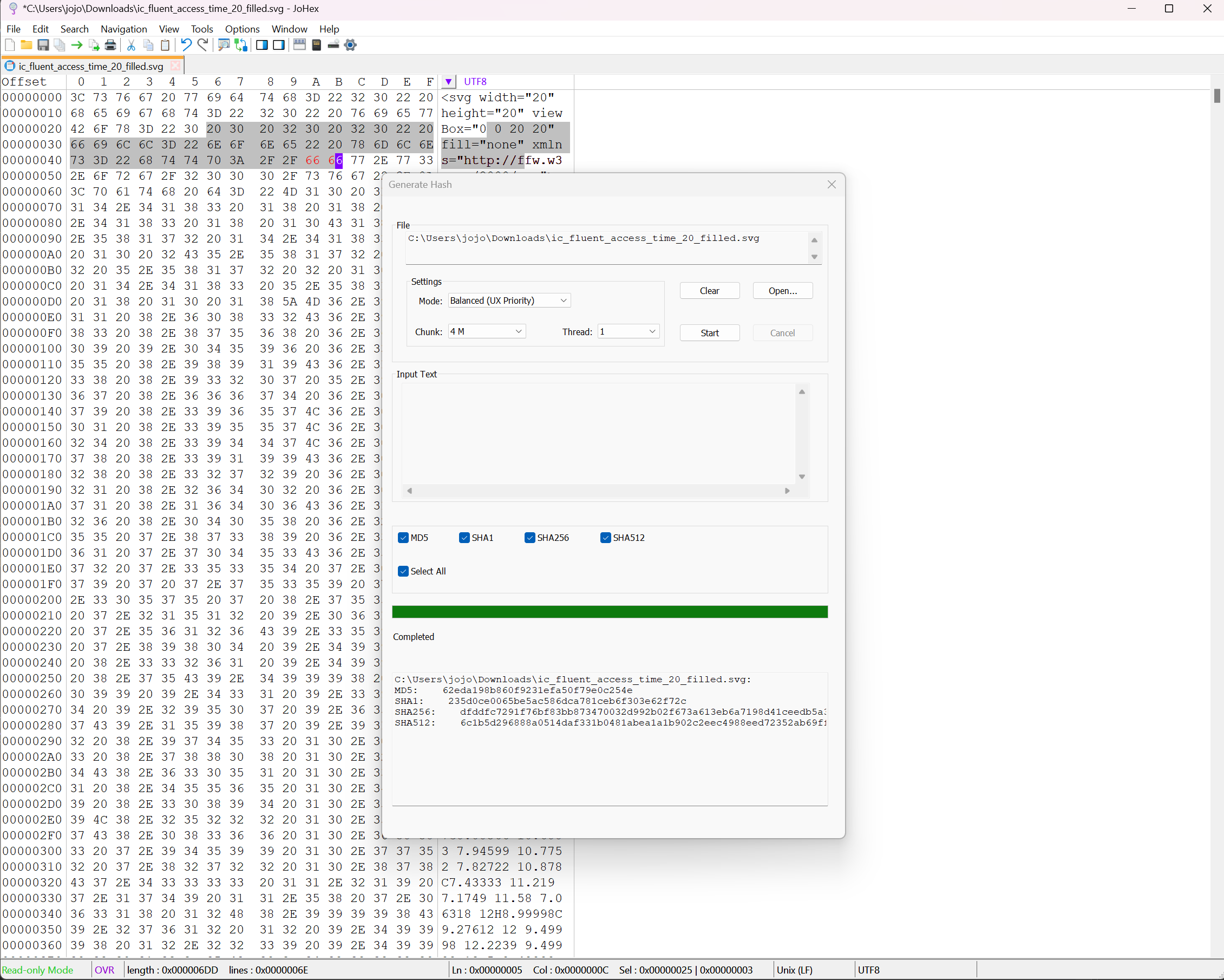Click the Print toolbar icon
The width and height of the screenshot is (1224, 980).
(110, 45)
